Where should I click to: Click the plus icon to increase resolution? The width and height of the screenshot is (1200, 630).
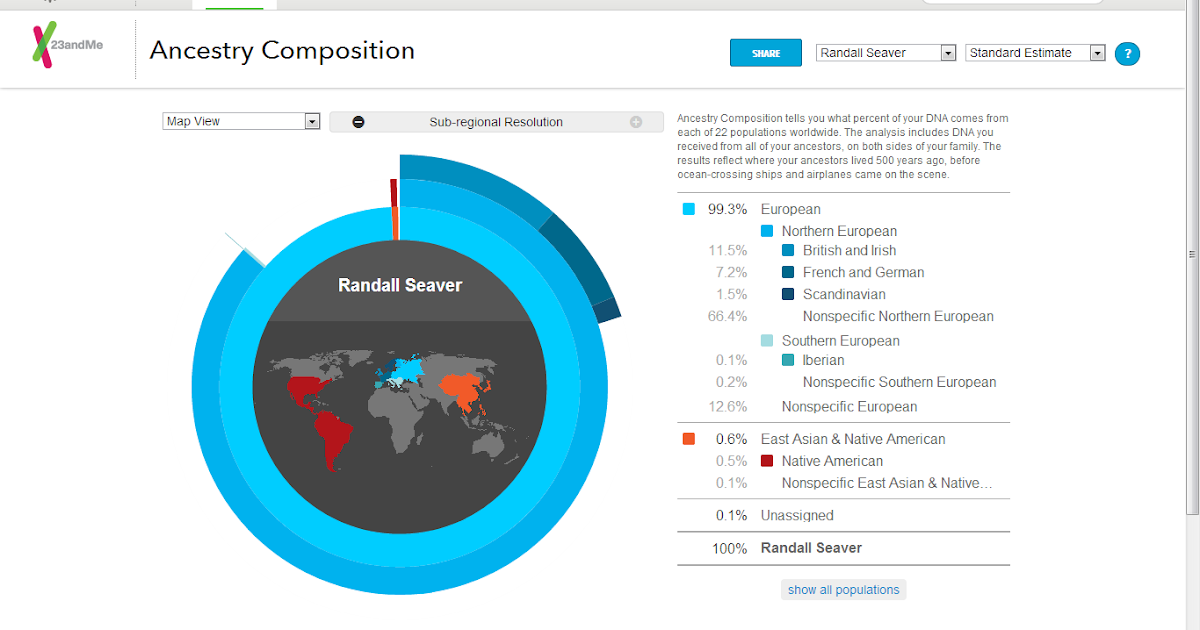[x=636, y=121]
